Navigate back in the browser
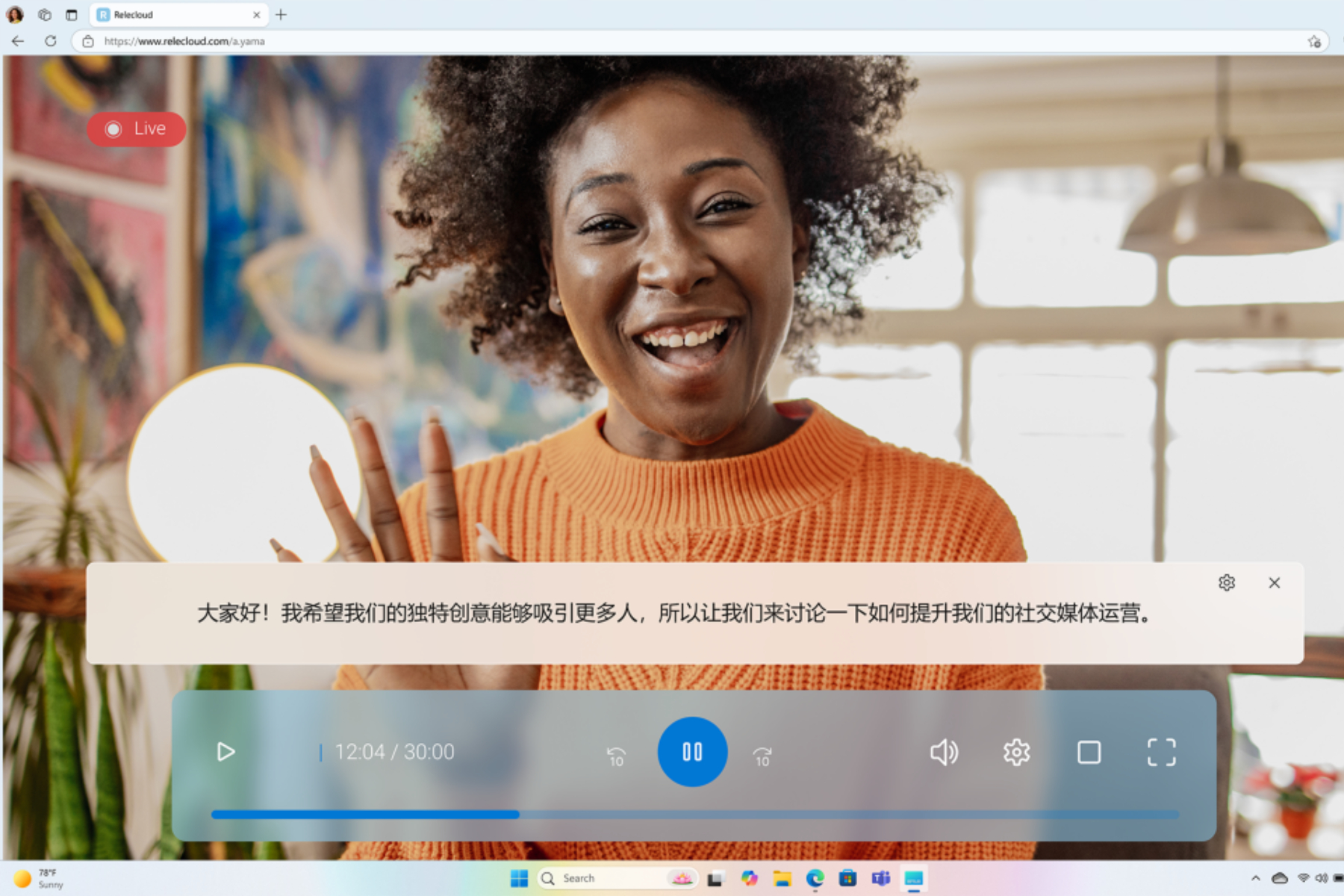1344x896 pixels. pyautogui.click(x=16, y=41)
